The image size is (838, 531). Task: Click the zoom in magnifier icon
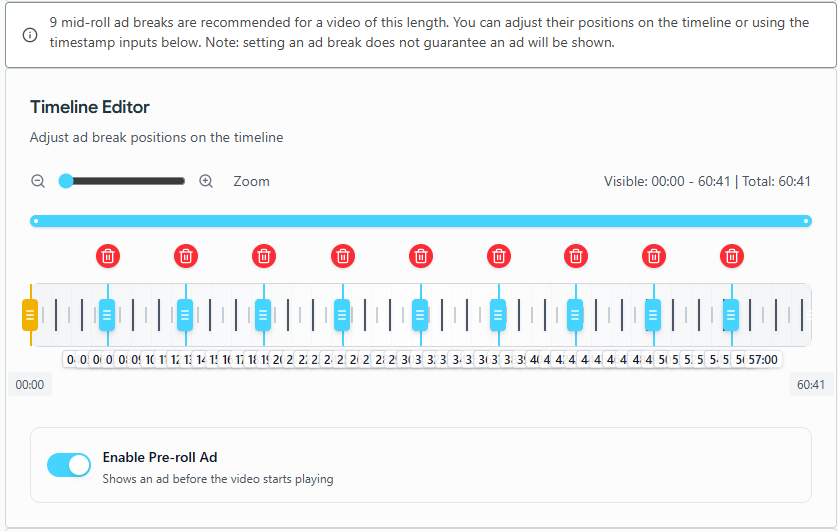pos(206,181)
